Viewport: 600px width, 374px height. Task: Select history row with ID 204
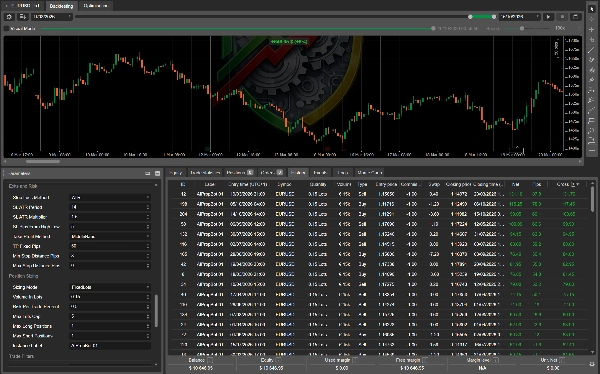click(379, 214)
